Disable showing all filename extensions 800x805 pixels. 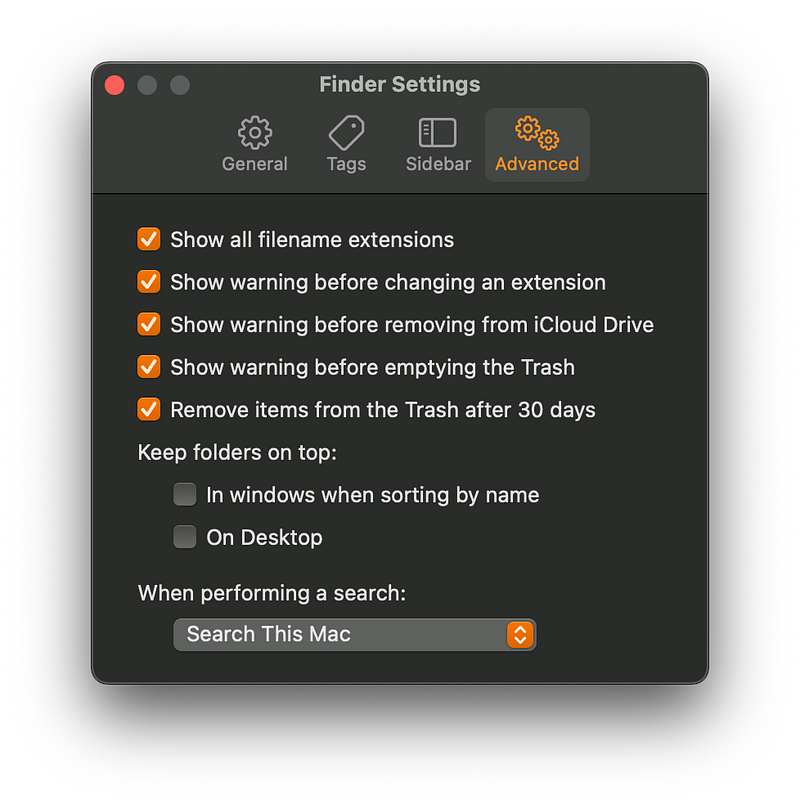148,239
